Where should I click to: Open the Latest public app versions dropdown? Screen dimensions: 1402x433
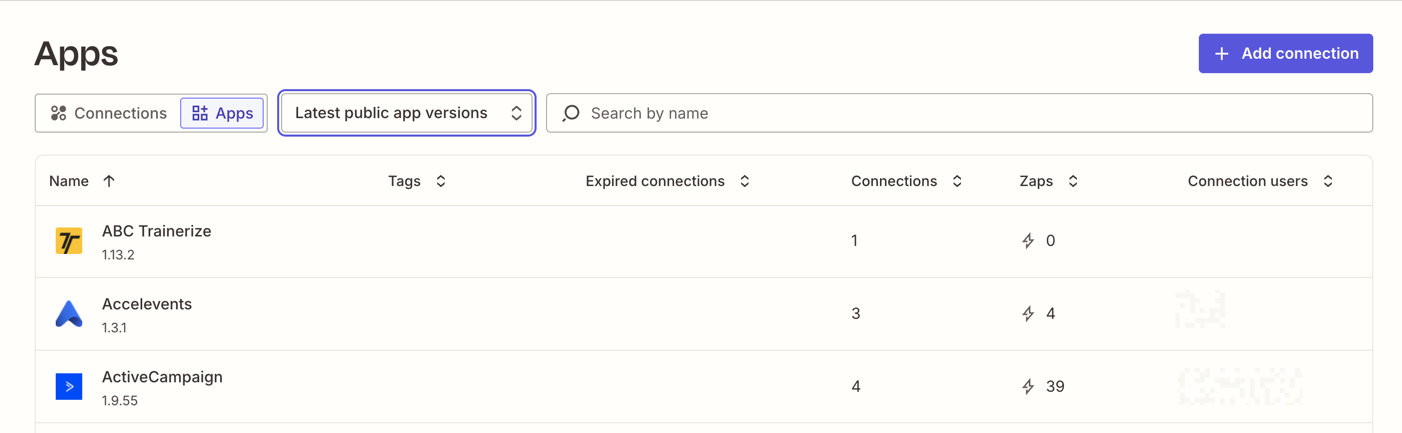click(407, 113)
